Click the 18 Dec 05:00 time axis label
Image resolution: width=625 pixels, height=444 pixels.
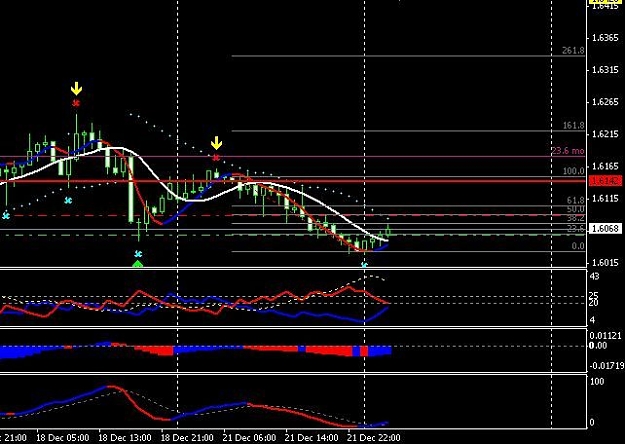63,438
